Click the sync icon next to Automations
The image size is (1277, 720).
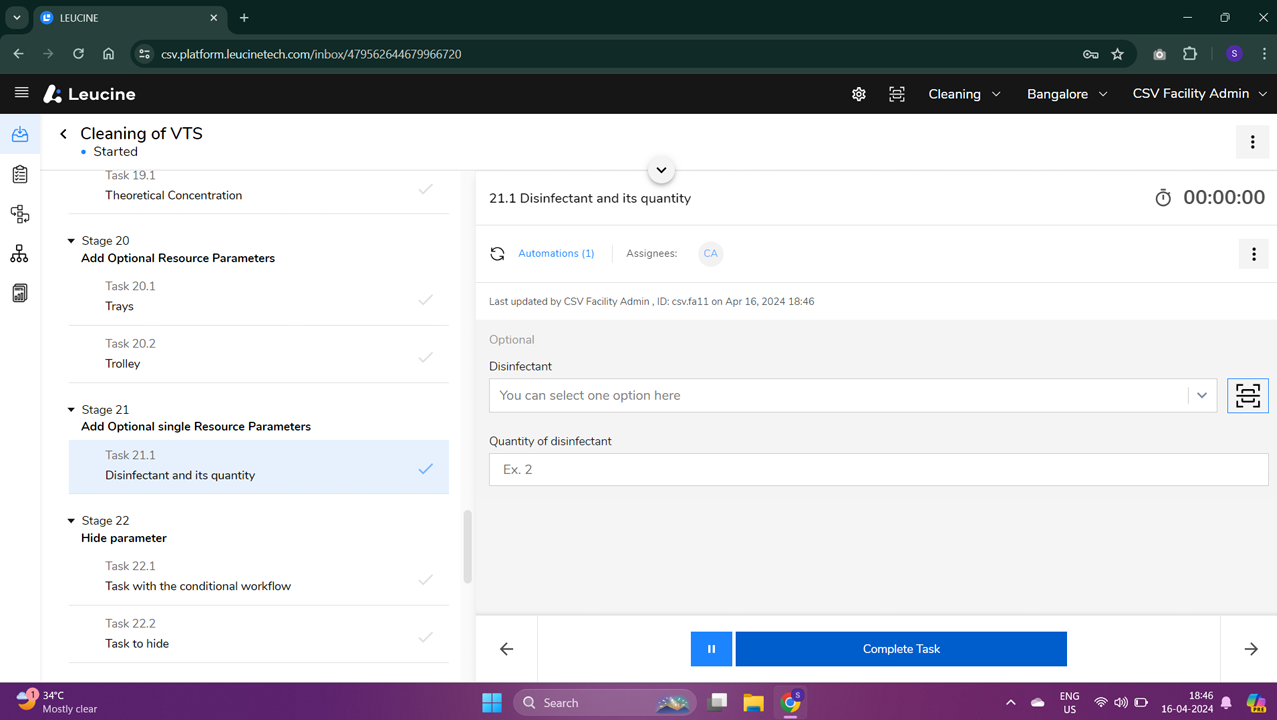(497, 253)
